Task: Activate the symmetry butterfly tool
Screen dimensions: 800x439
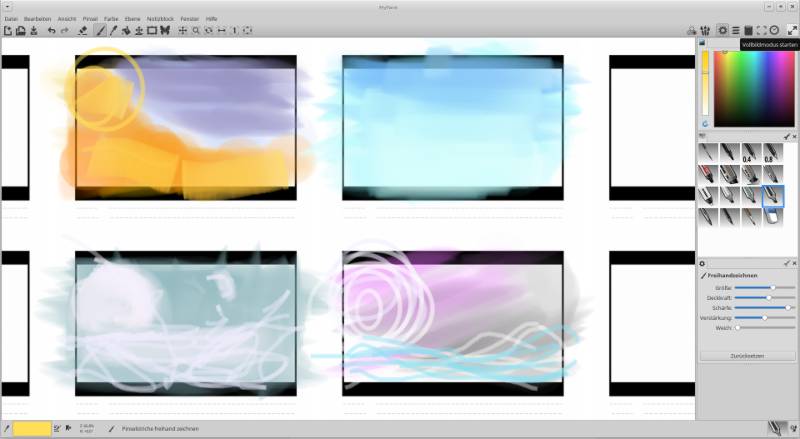Action: coord(165,31)
